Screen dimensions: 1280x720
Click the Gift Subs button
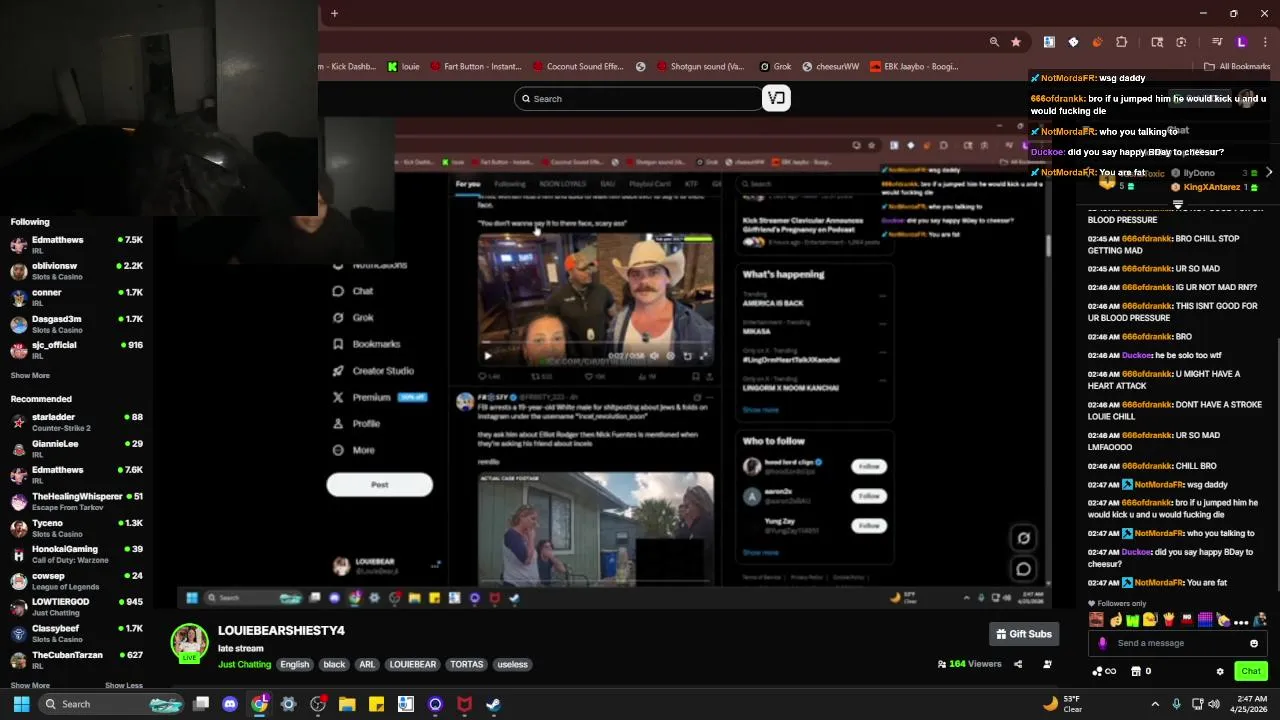pyautogui.click(x=1024, y=634)
